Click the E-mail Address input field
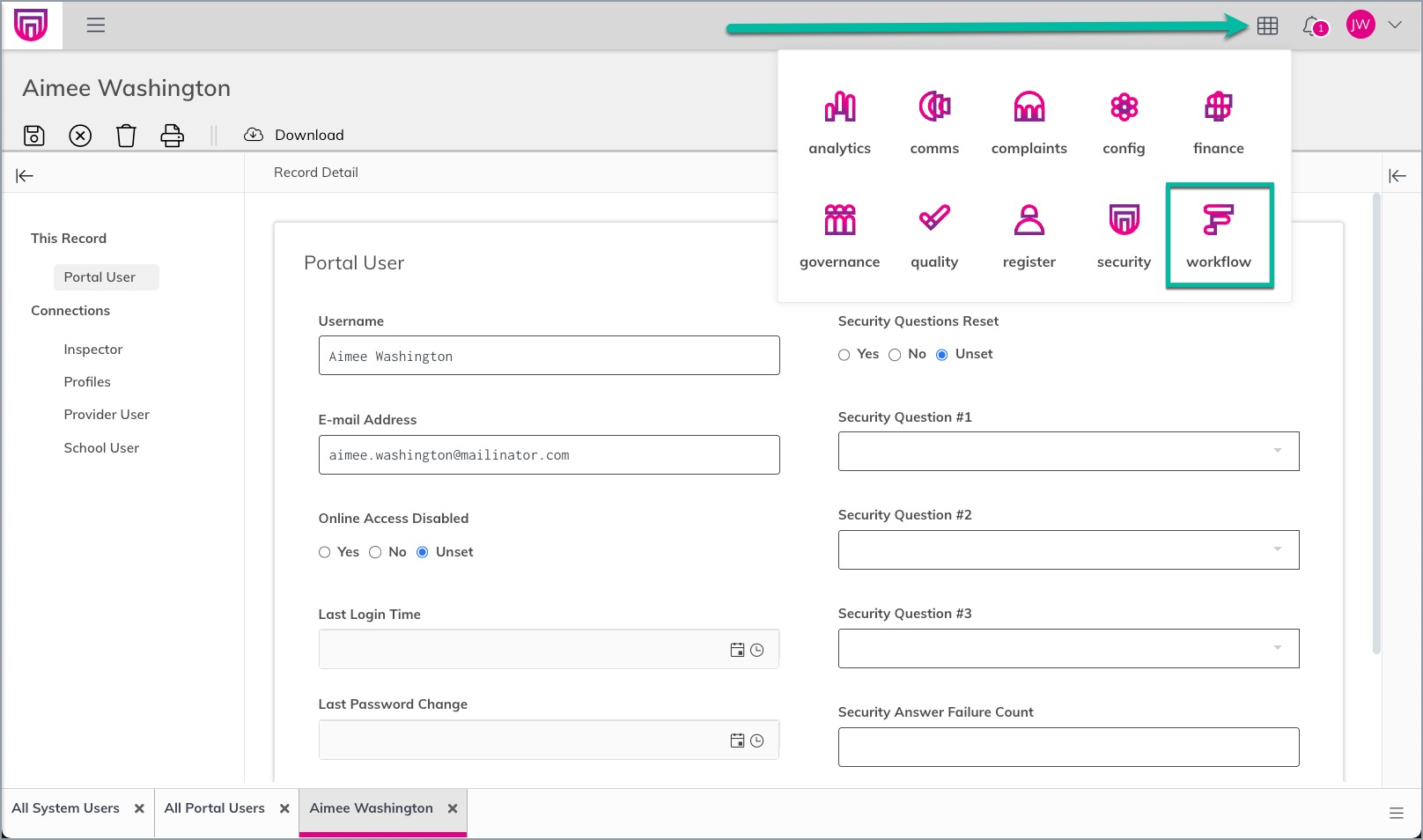The height and width of the screenshot is (840, 1423). [549, 455]
